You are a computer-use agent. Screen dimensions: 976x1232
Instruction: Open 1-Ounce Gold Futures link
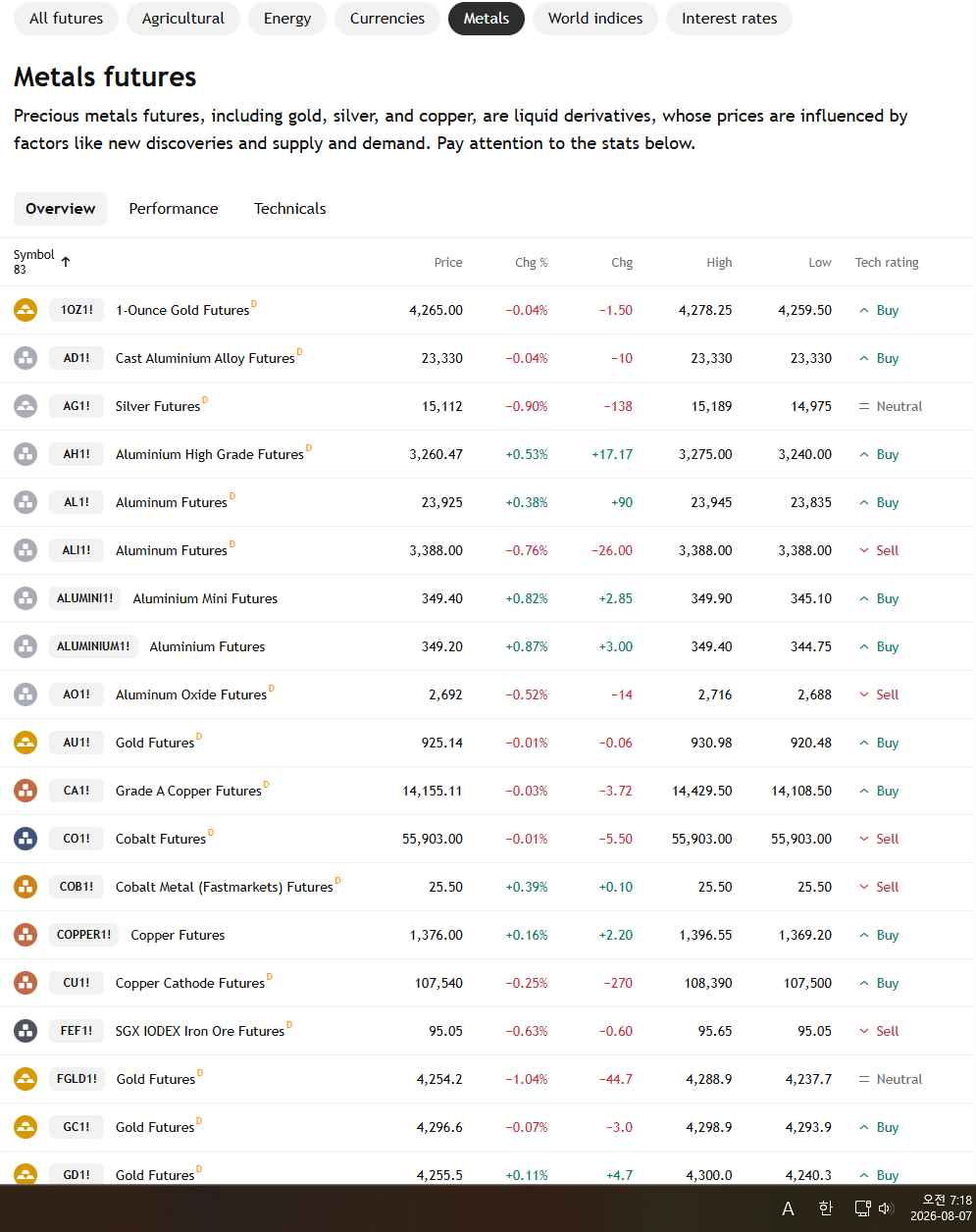tap(182, 310)
